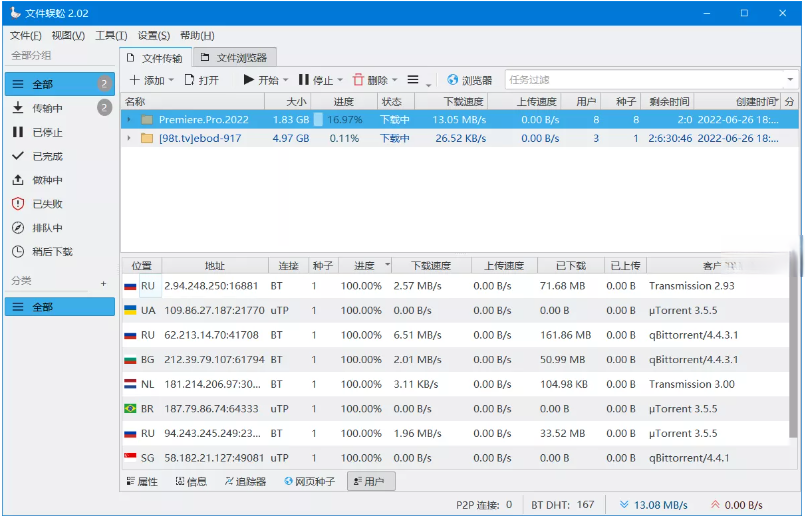The image size is (806, 517).
Task: Sort tasks by the 状态 column header
Action: (x=396, y=101)
